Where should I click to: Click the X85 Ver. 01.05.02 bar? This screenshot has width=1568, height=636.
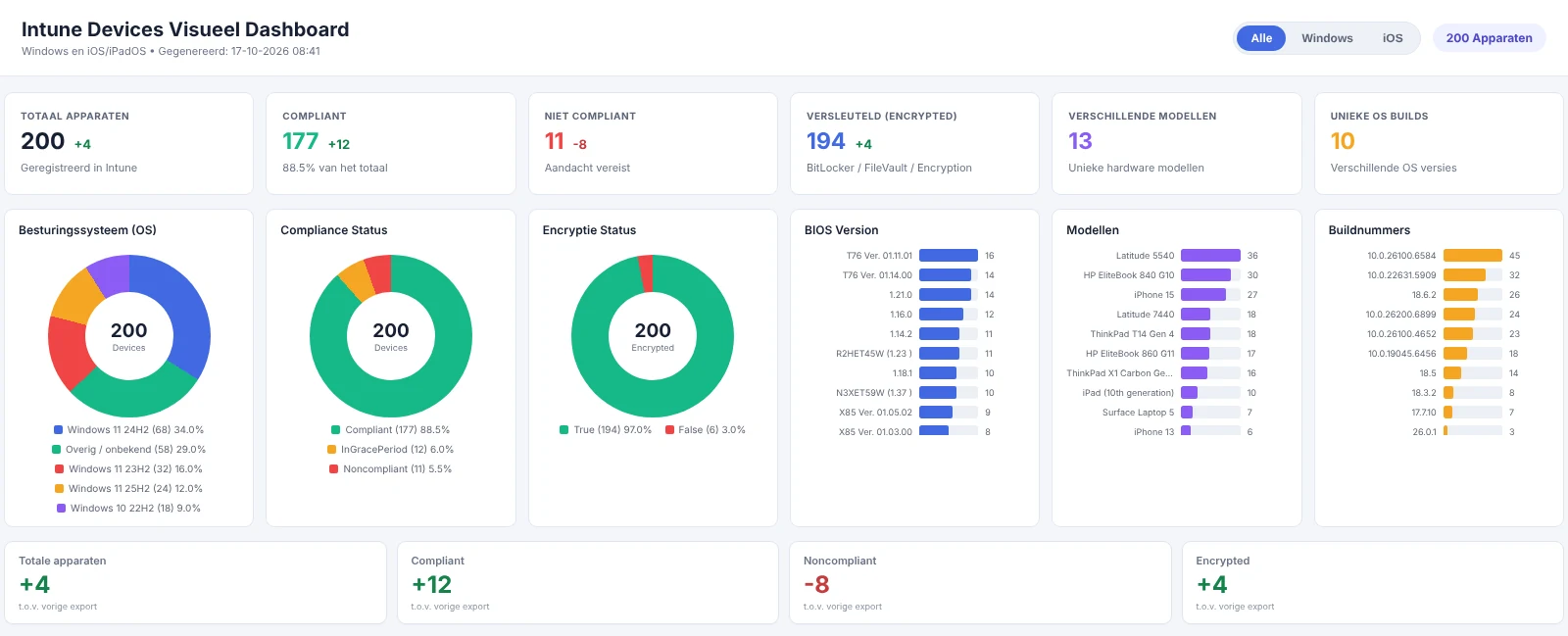point(936,413)
